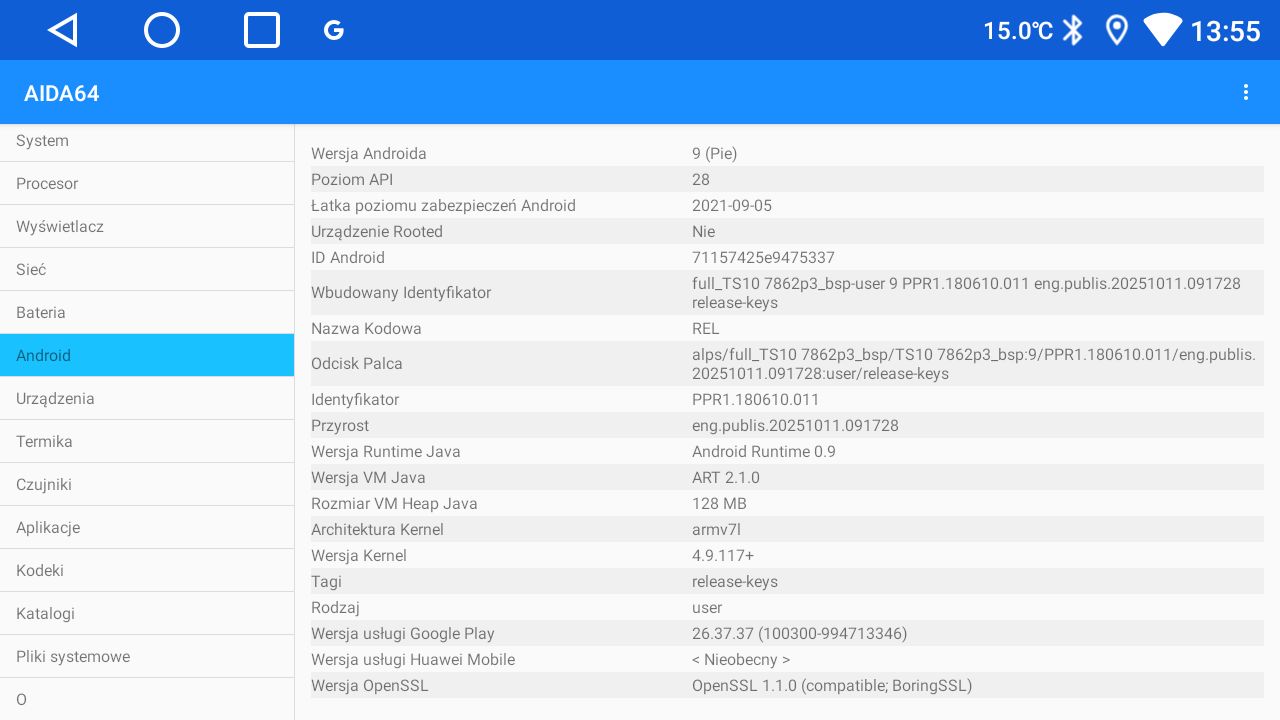
Task: Select the OpenSSL 1.1.0 value text
Action: click(832, 685)
